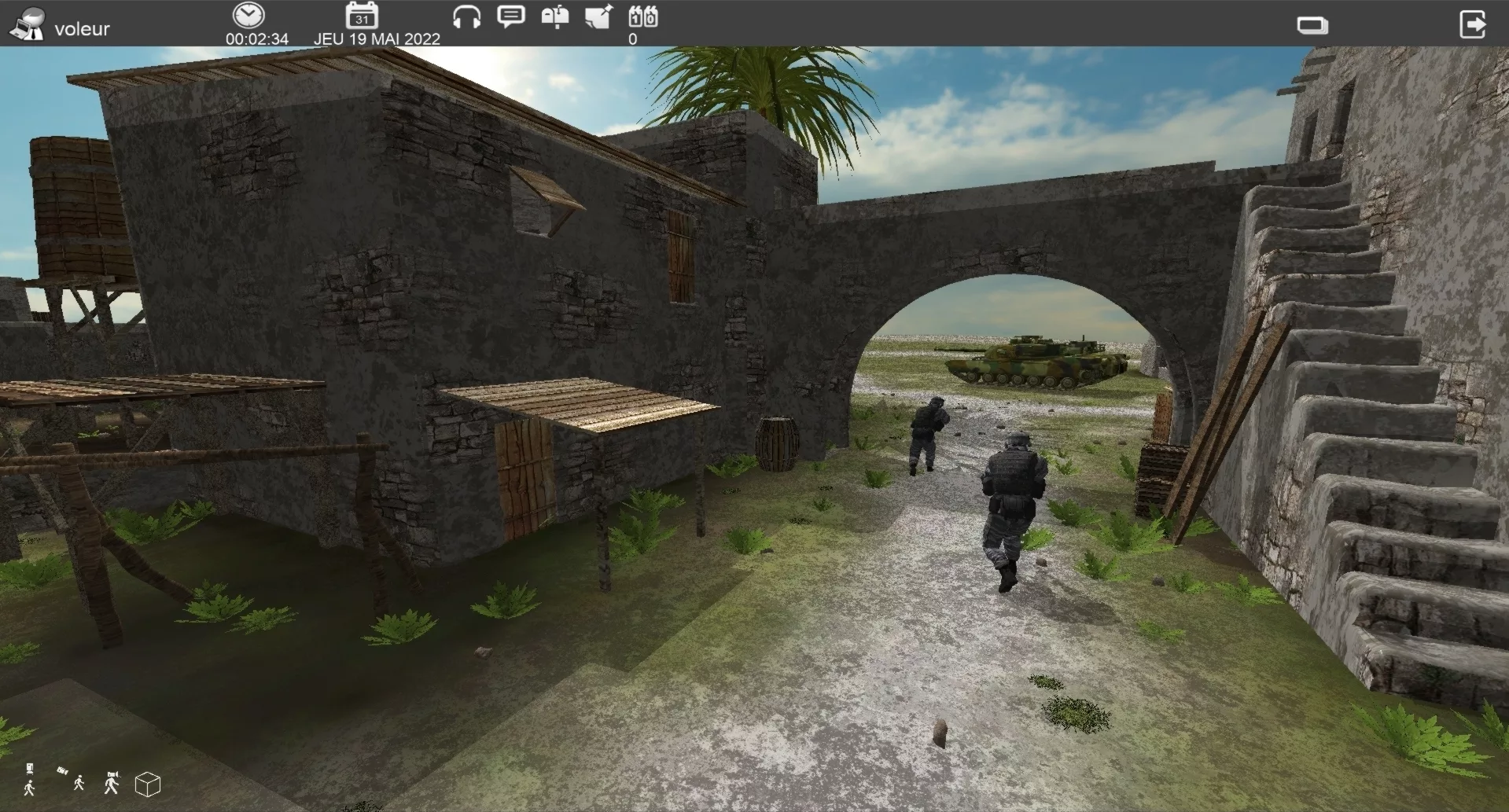This screenshot has height=812, width=1509.
Task: Select the first-person camera view icon
Action: tap(112, 782)
